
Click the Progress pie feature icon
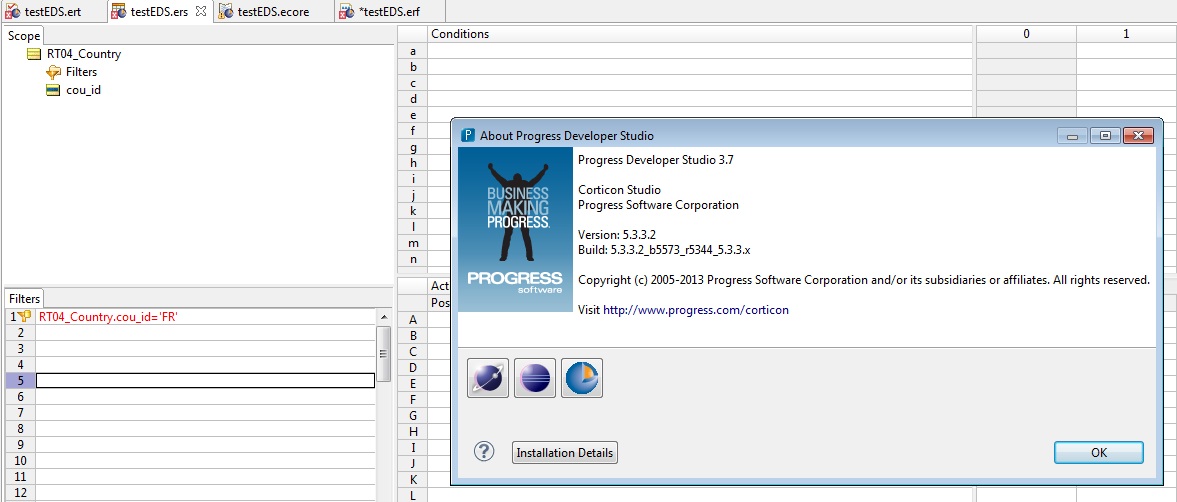point(582,377)
